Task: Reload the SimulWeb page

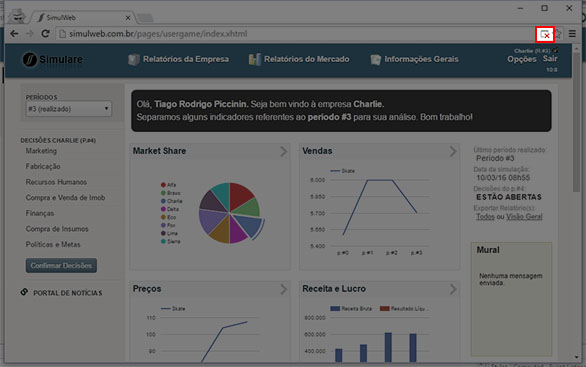Action: pos(45,34)
